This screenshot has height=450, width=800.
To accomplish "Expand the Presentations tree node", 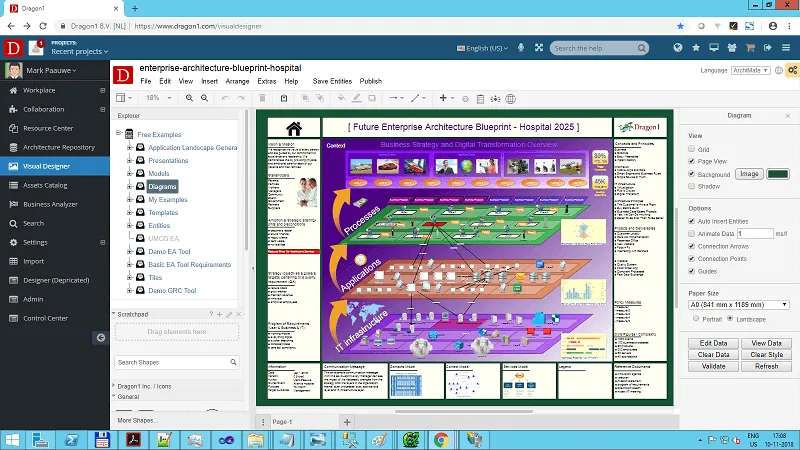I will [130, 160].
